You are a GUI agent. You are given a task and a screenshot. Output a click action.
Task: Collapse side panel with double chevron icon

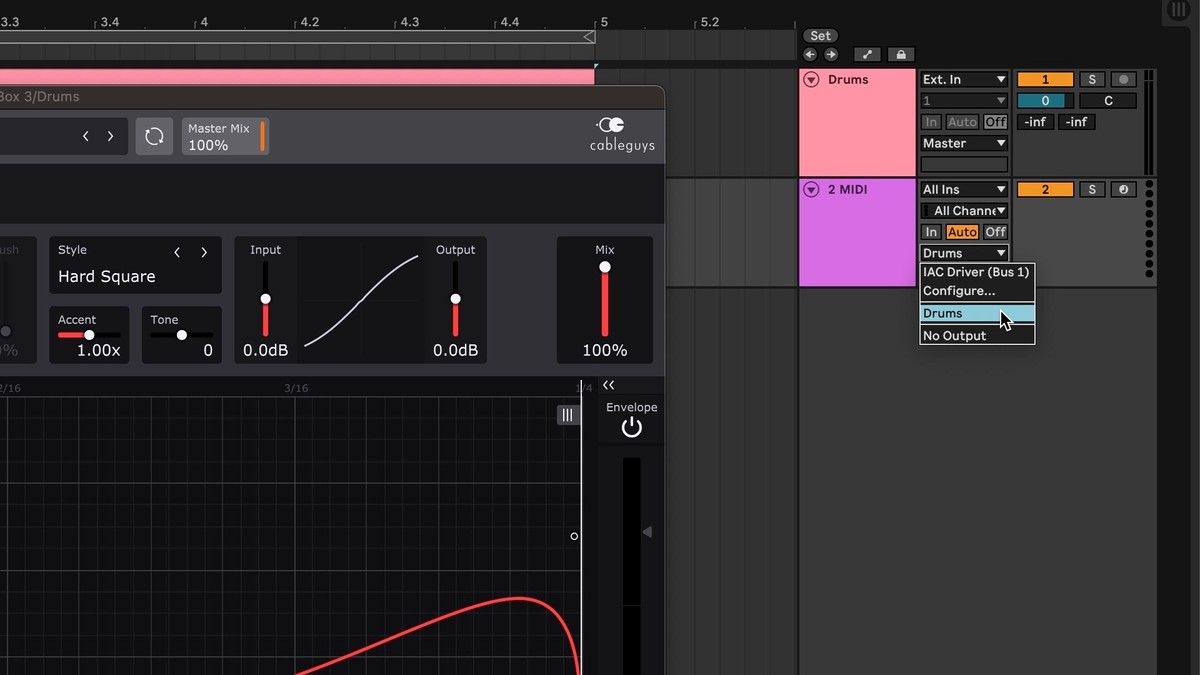click(608, 385)
